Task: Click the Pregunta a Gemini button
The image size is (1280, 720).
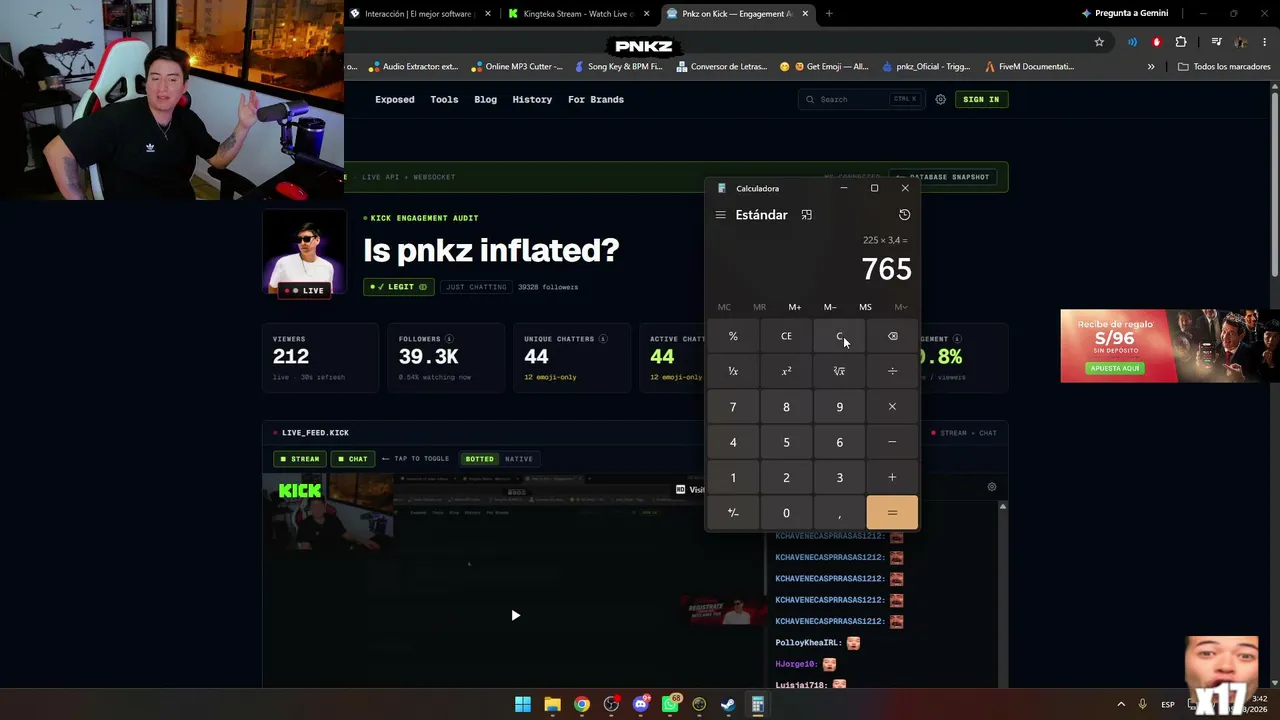Action: tap(1124, 14)
